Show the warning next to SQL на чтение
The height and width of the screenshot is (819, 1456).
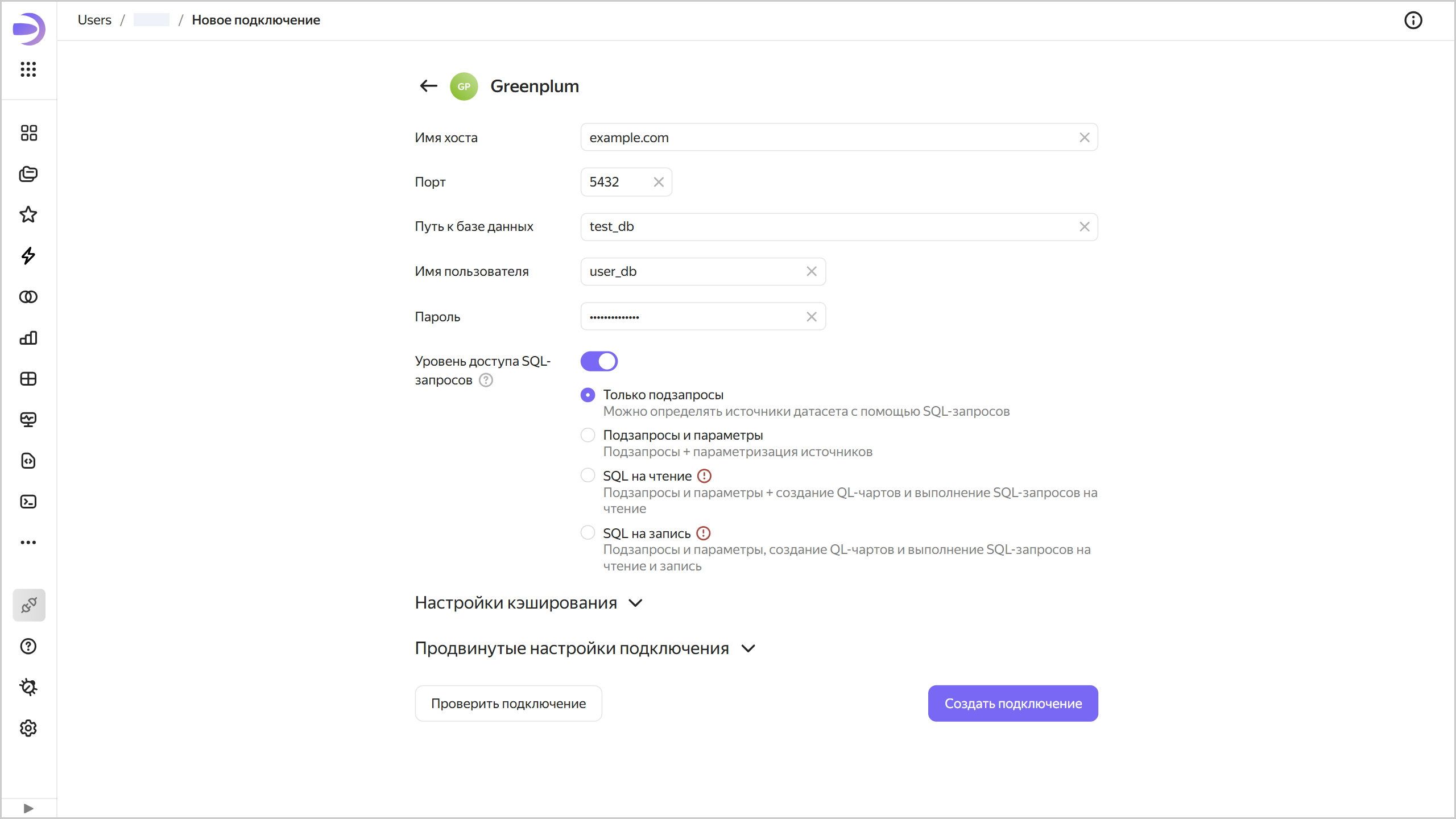click(704, 476)
